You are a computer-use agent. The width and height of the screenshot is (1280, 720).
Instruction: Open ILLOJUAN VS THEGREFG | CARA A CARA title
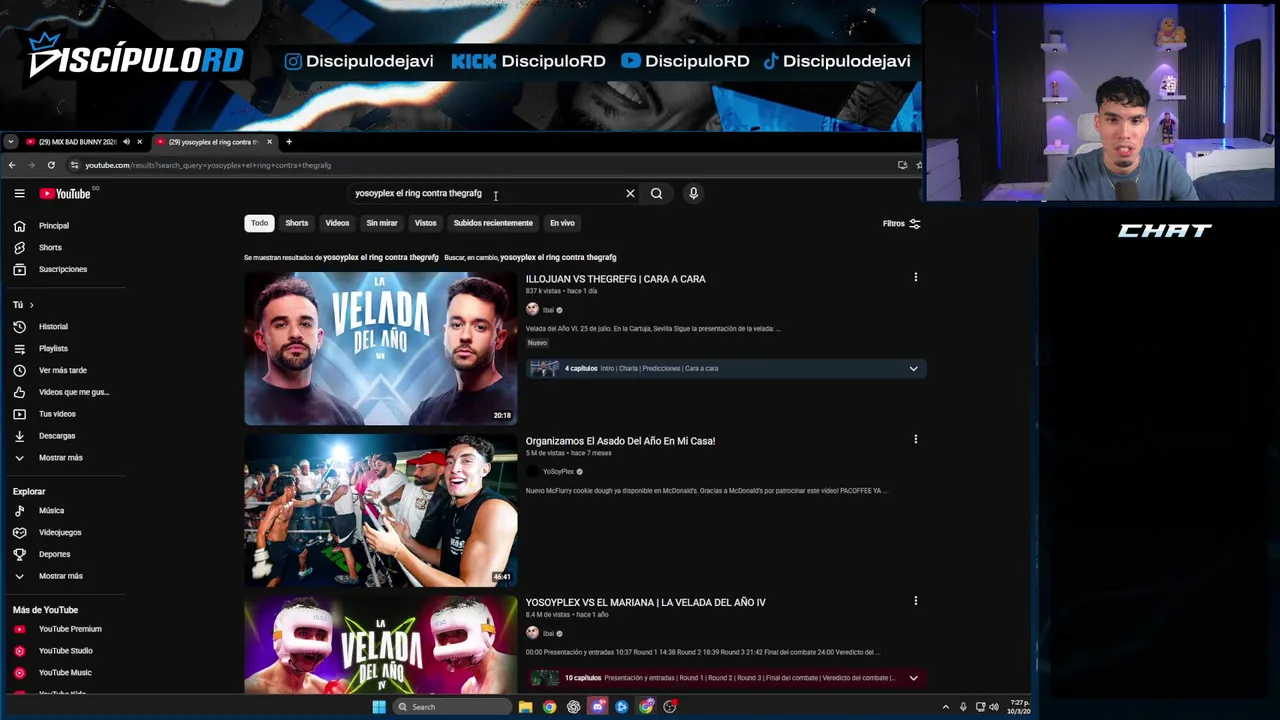pyautogui.click(x=616, y=279)
